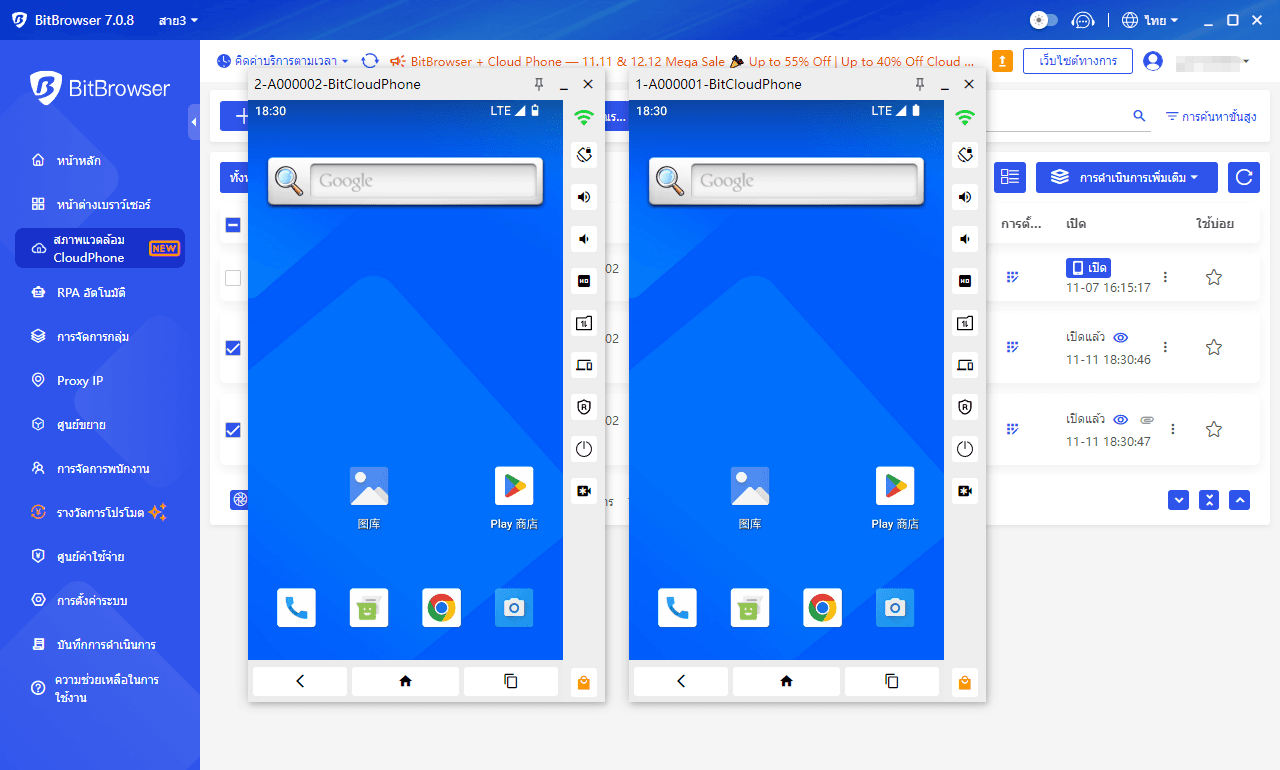This screenshot has width=1280, height=770.
Task: Uncheck the second row's checked checkbox
Action: pos(233,348)
